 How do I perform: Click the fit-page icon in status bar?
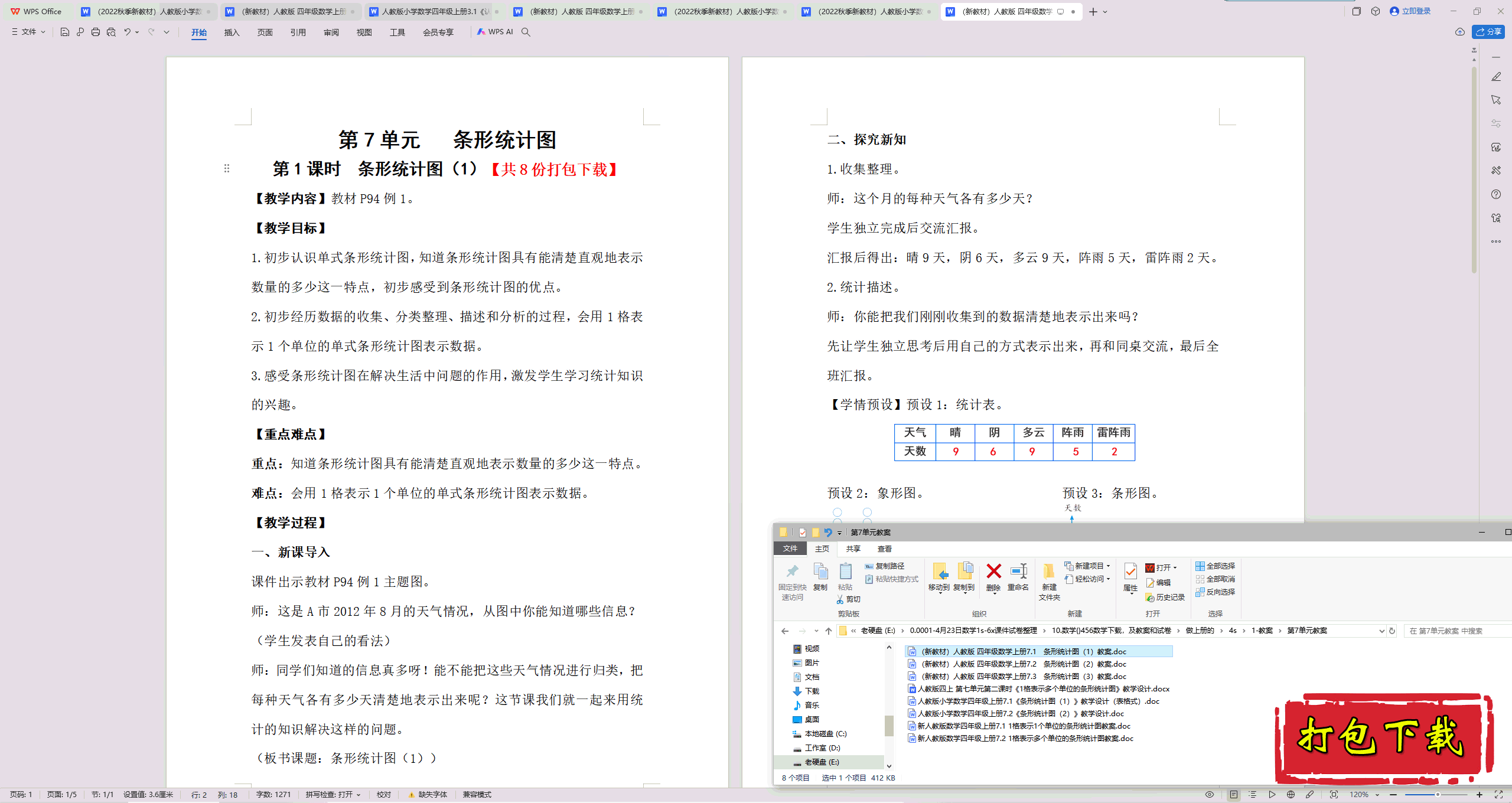(x=1334, y=795)
